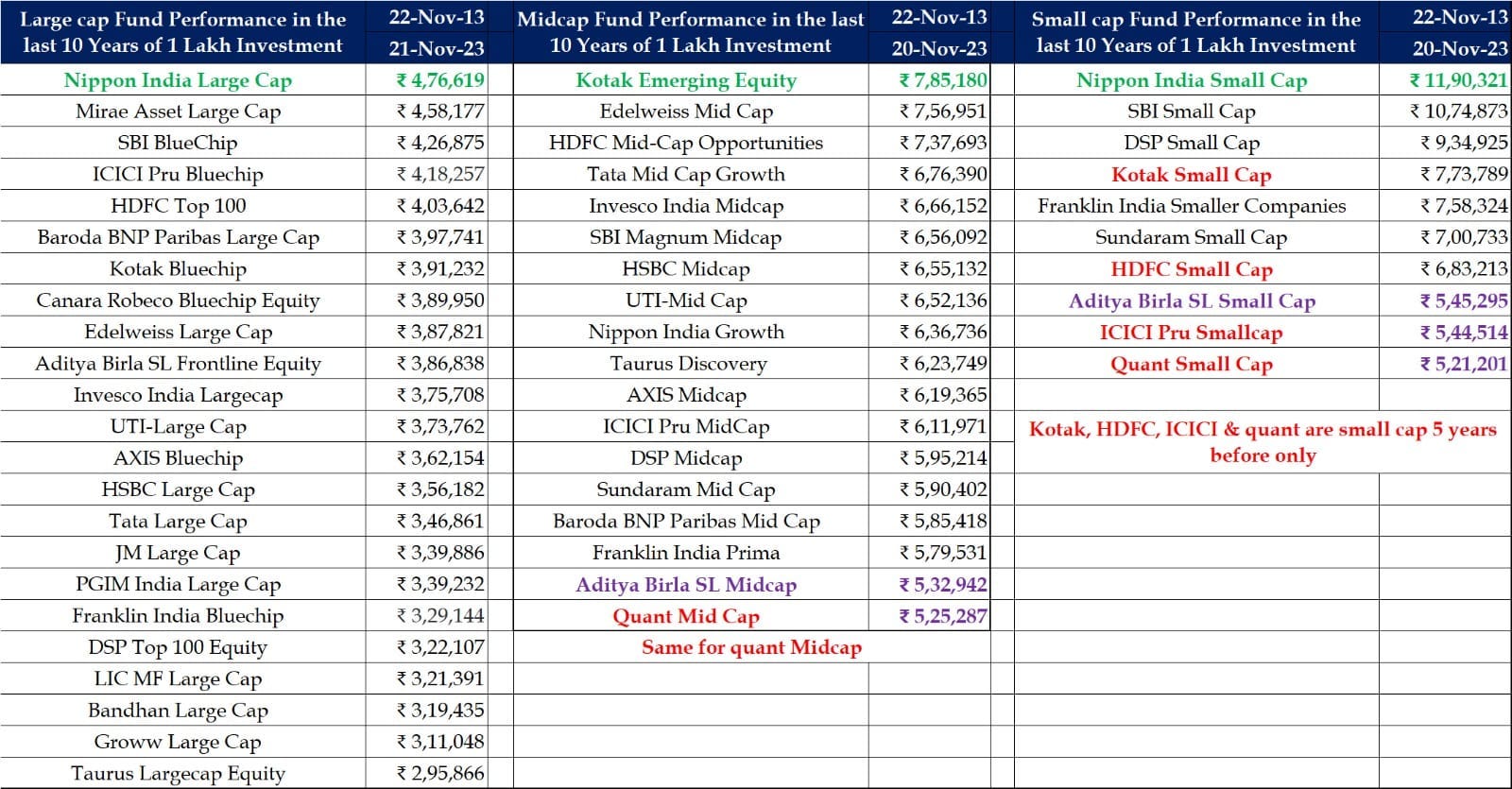Select value ₹ 11,90,321
The width and height of the screenshot is (1512, 789).
pos(1458,80)
